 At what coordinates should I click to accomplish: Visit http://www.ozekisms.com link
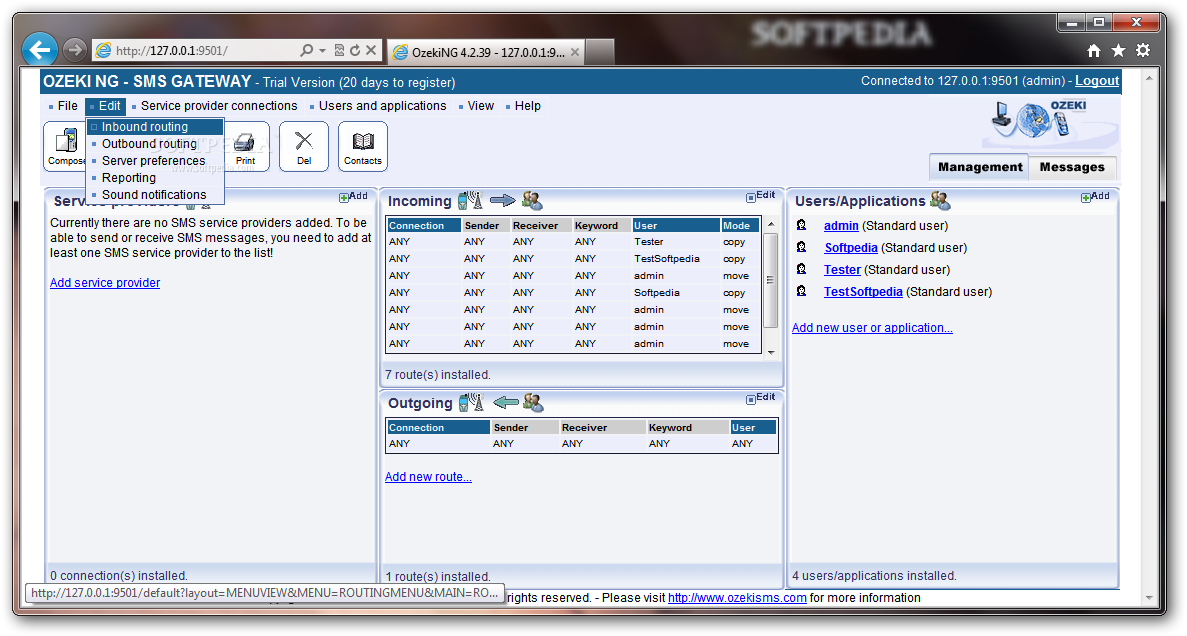(x=737, y=597)
